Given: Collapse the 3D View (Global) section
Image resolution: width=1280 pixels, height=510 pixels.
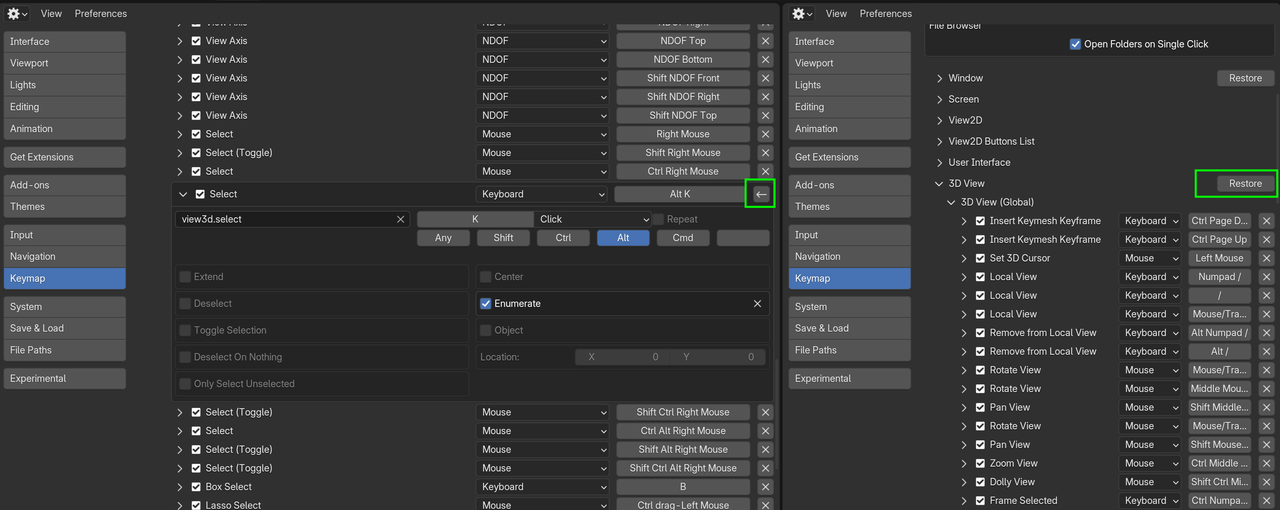Looking at the screenshot, I should point(952,202).
